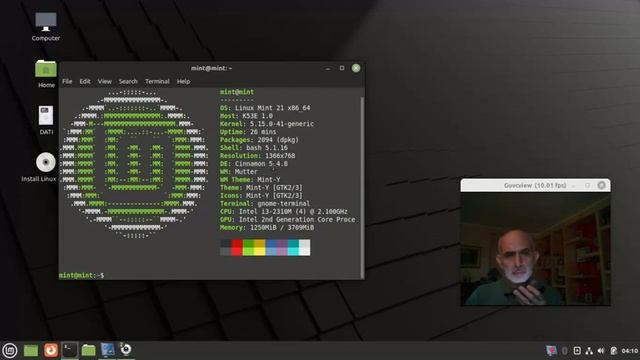Viewport: 640px width, 360px height.
Task: Click the dimmed removable drives tray icon
Action: click(x=565, y=351)
